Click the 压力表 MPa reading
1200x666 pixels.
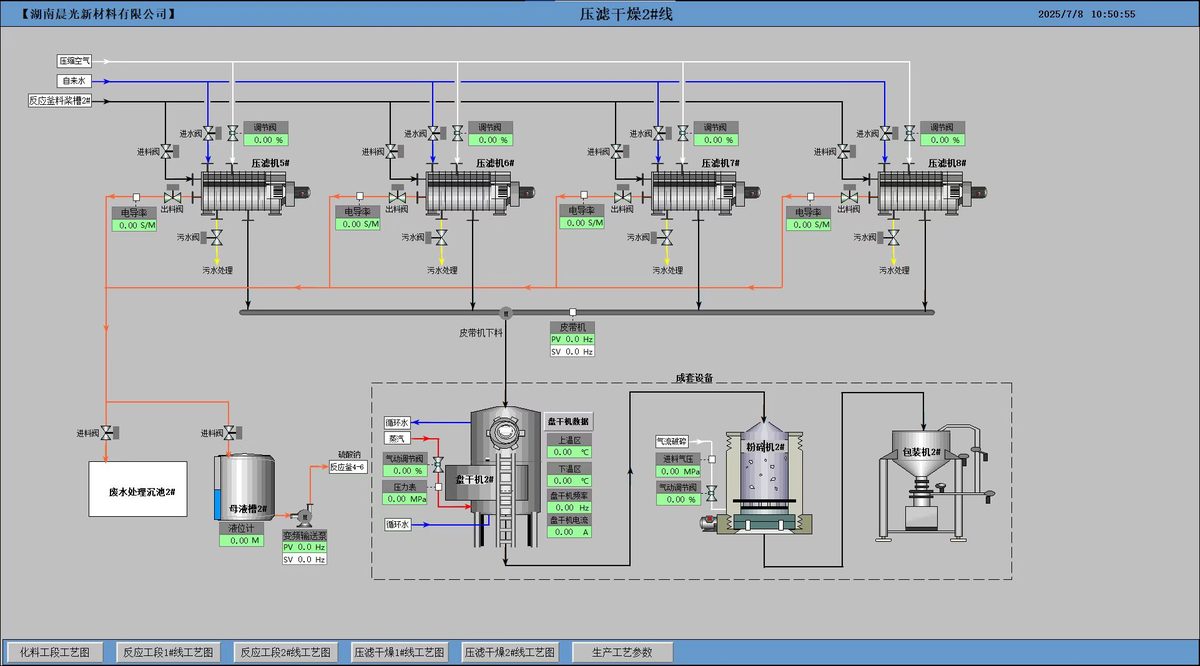(406, 498)
